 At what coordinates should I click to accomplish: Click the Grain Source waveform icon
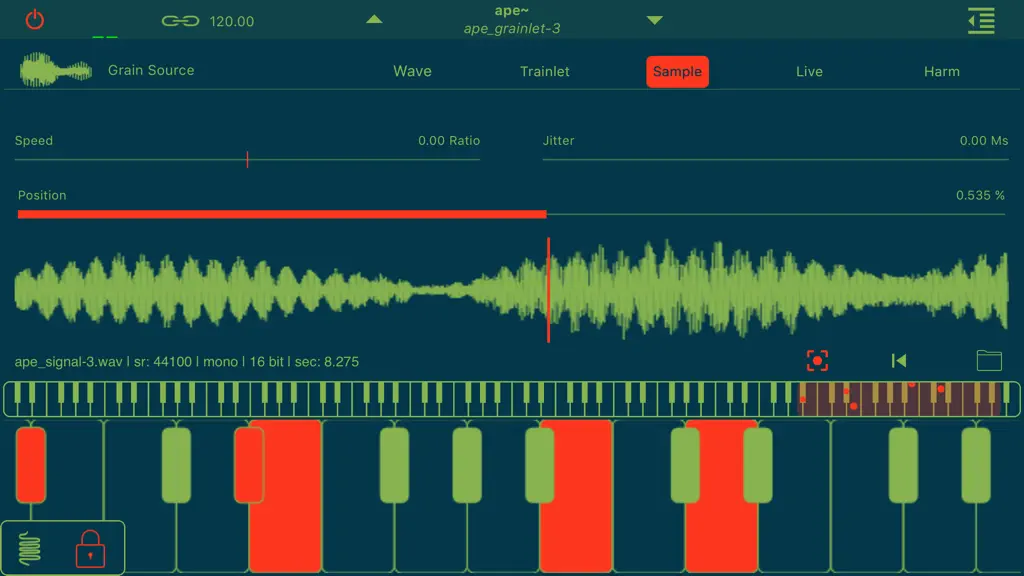point(56,70)
